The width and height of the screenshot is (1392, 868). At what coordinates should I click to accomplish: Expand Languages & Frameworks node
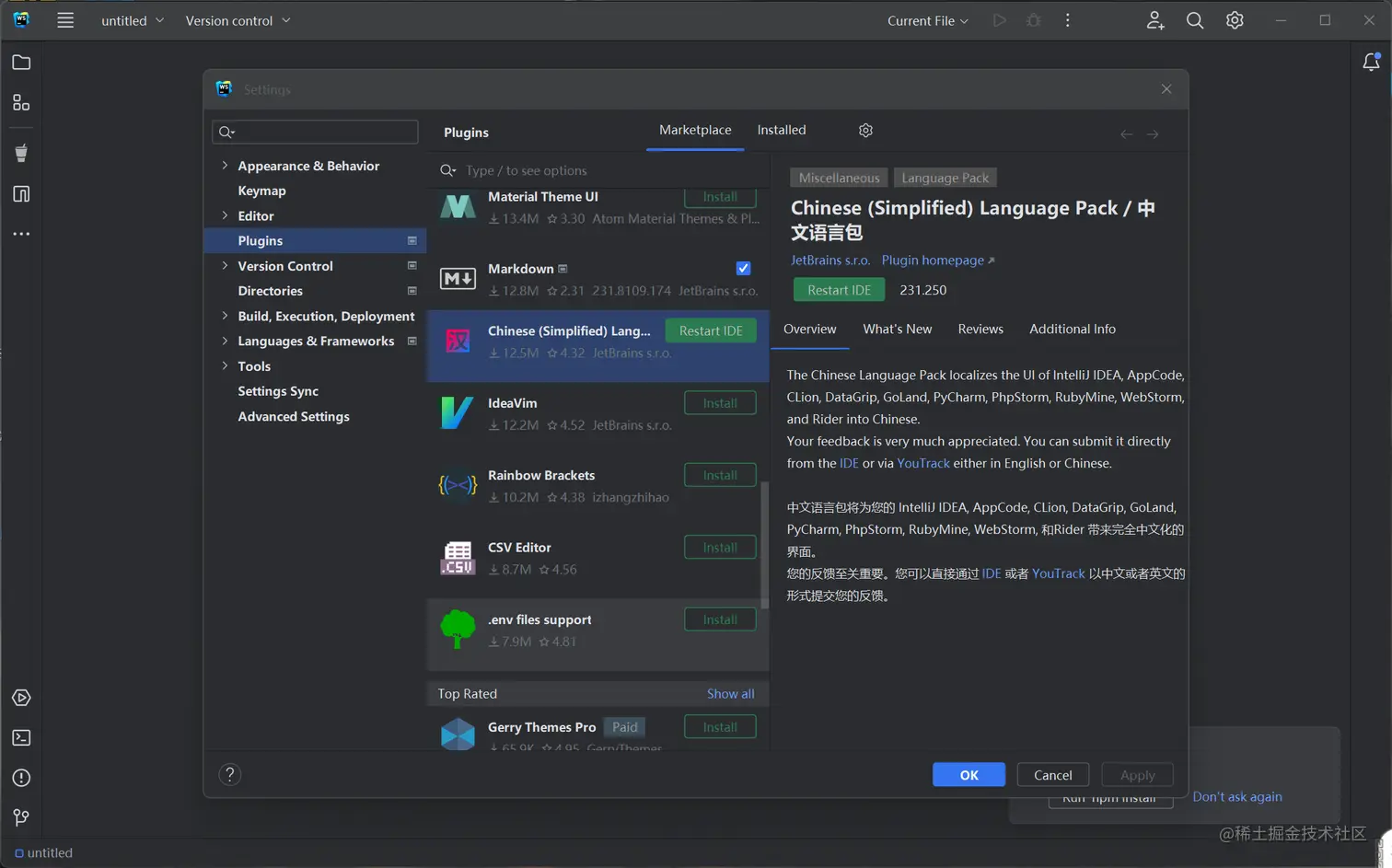225,341
